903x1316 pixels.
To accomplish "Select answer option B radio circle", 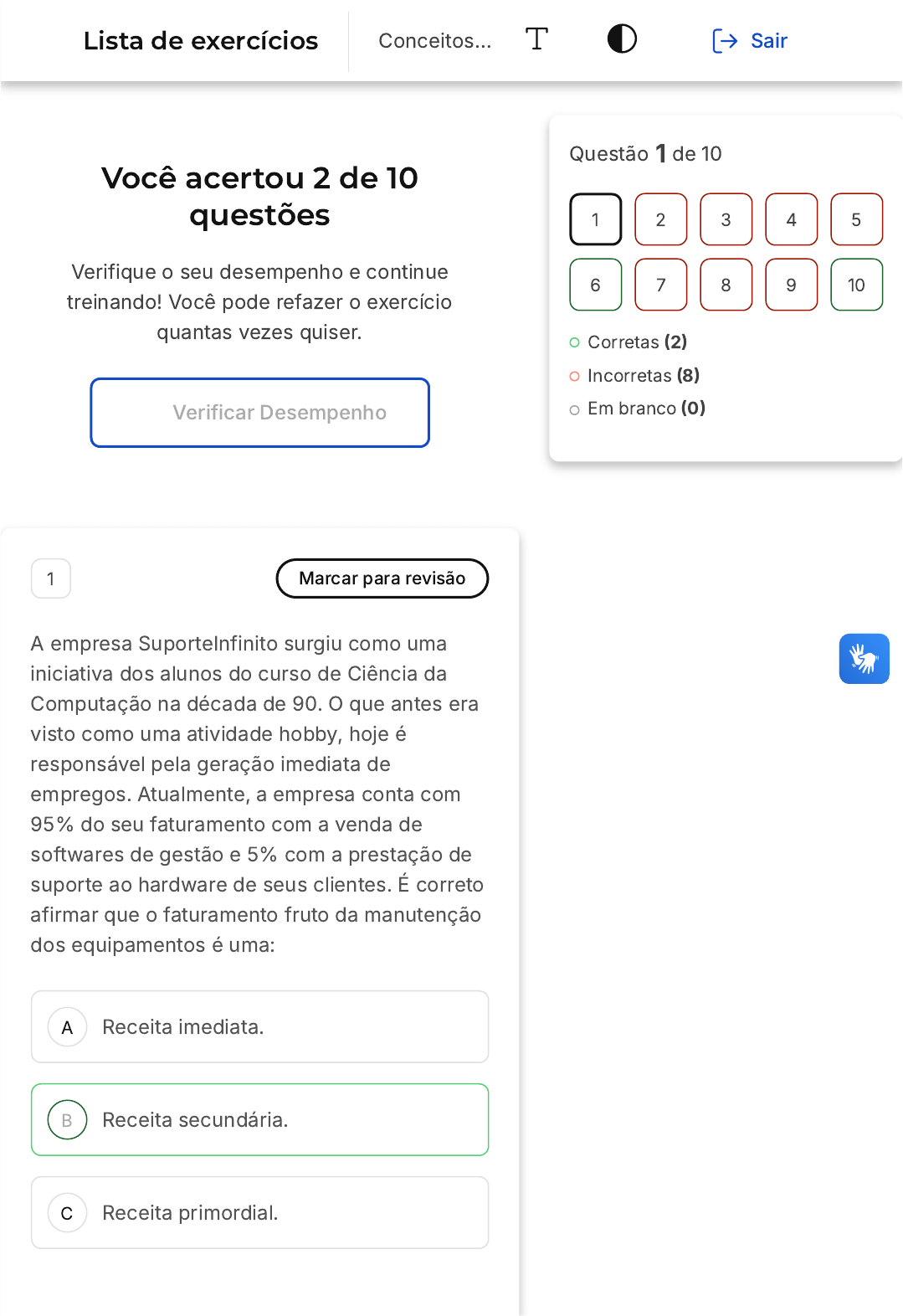I will [68, 1120].
